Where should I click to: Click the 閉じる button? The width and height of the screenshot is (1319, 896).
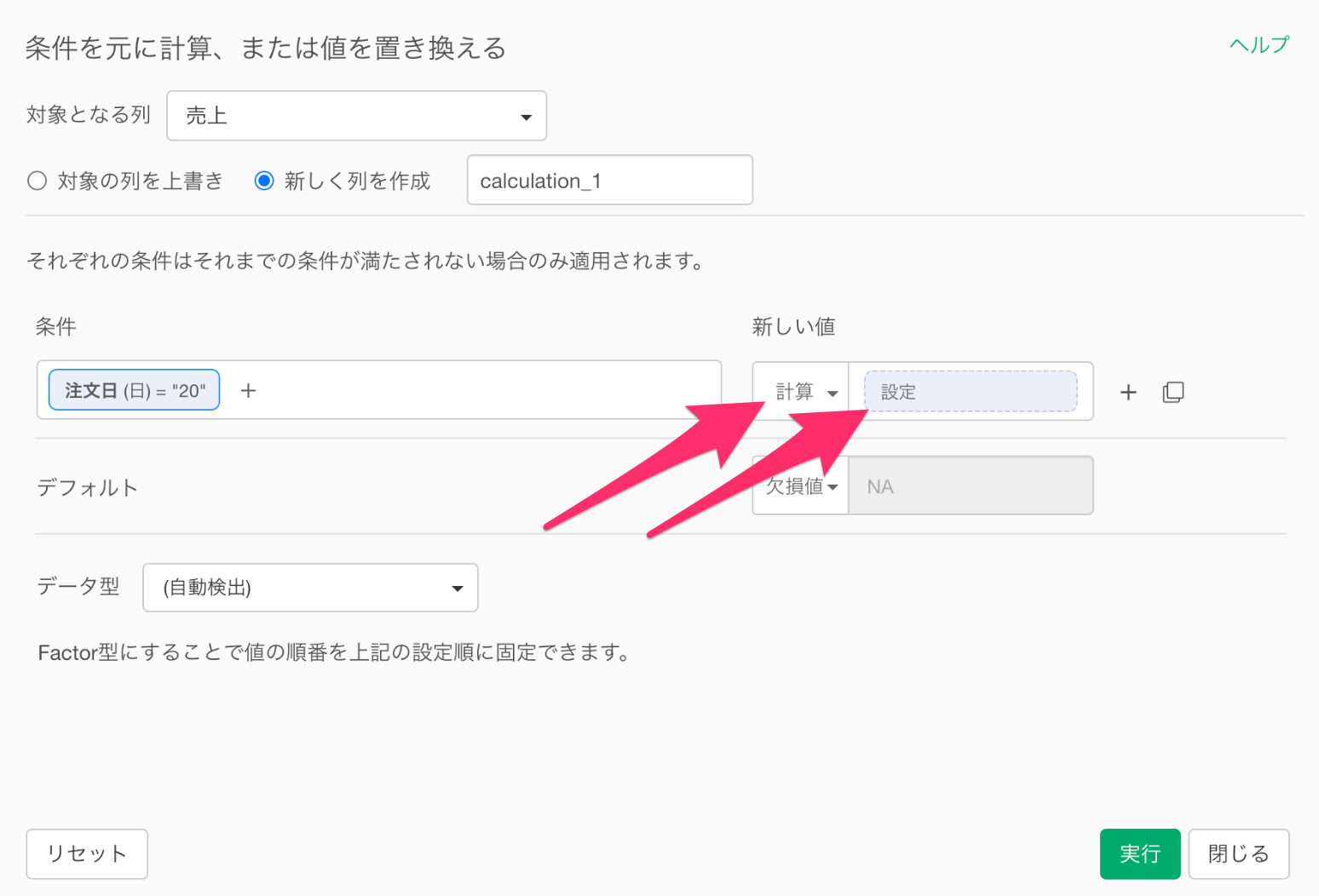pyautogui.click(x=1238, y=853)
